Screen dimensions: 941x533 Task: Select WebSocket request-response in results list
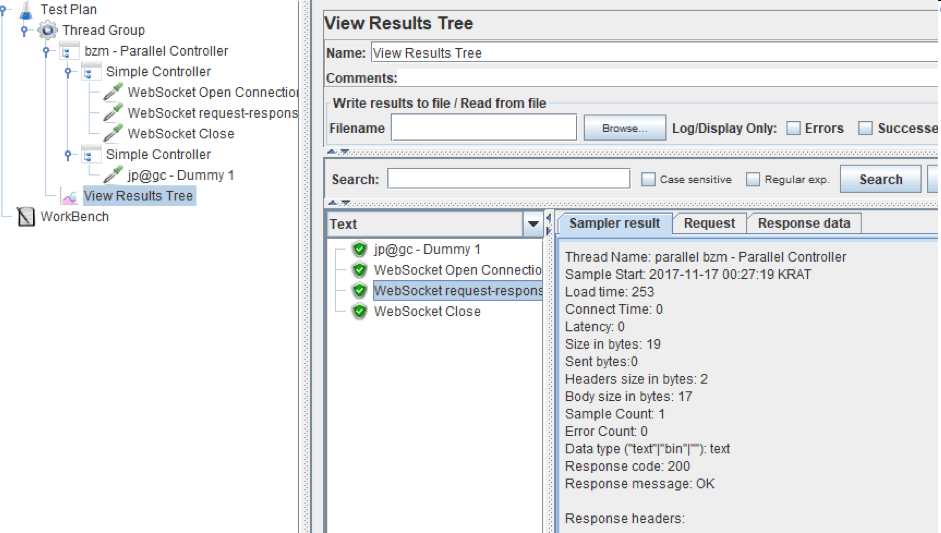pos(457,291)
